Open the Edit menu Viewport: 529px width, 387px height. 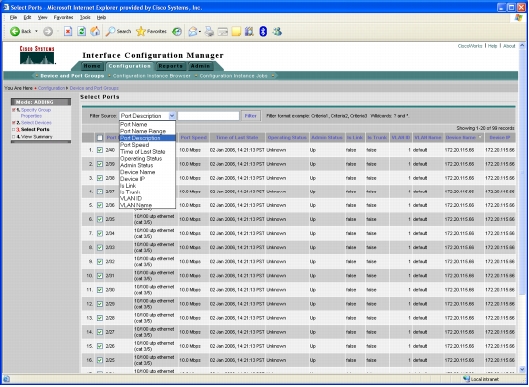(27, 17)
